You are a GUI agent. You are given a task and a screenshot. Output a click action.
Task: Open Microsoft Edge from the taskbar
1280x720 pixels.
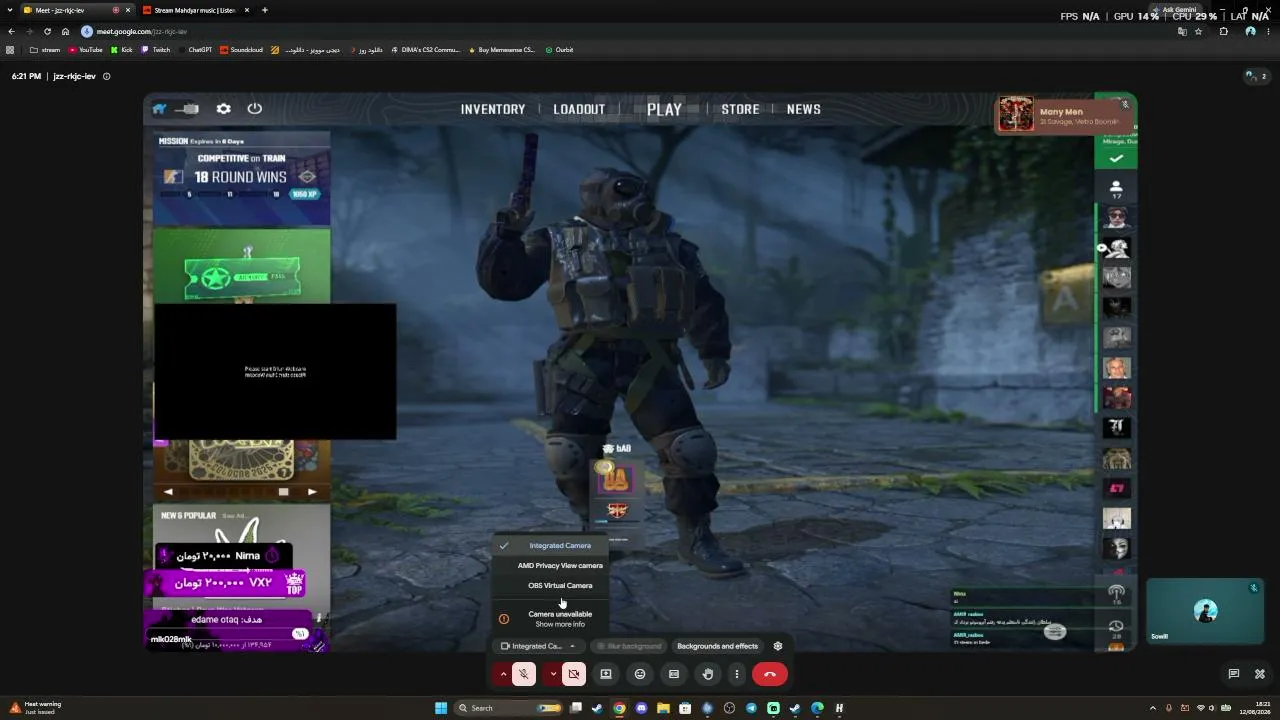click(x=817, y=708)
